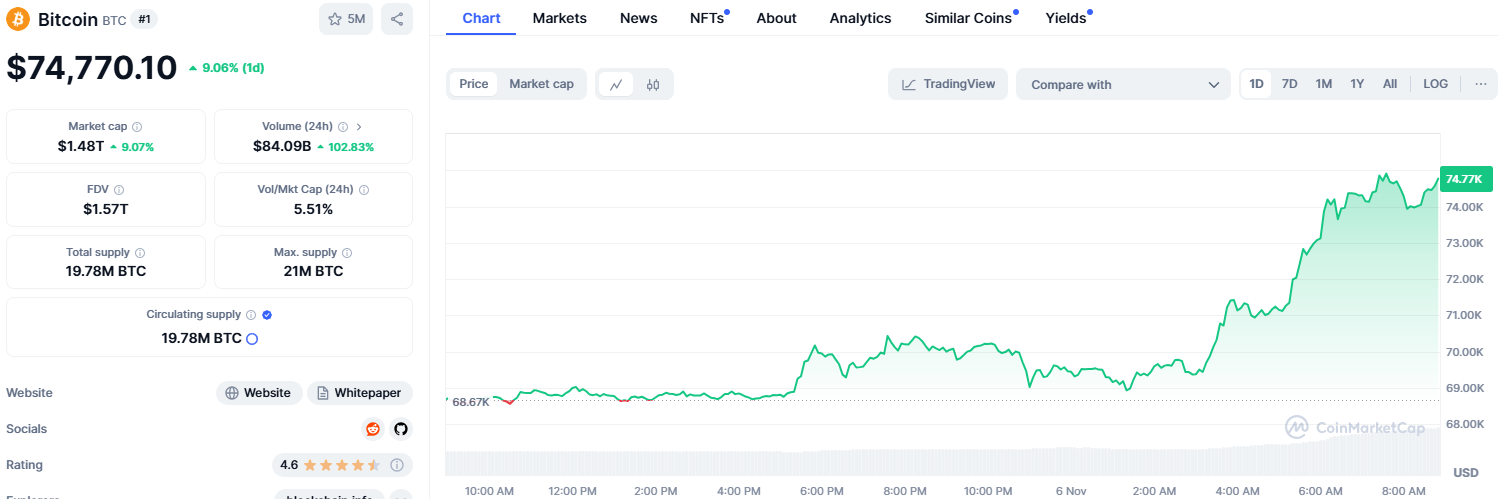This screenshot has height=499, width=1498.
Task: Open Volume (24h) info icon
Action: (342, 127)
